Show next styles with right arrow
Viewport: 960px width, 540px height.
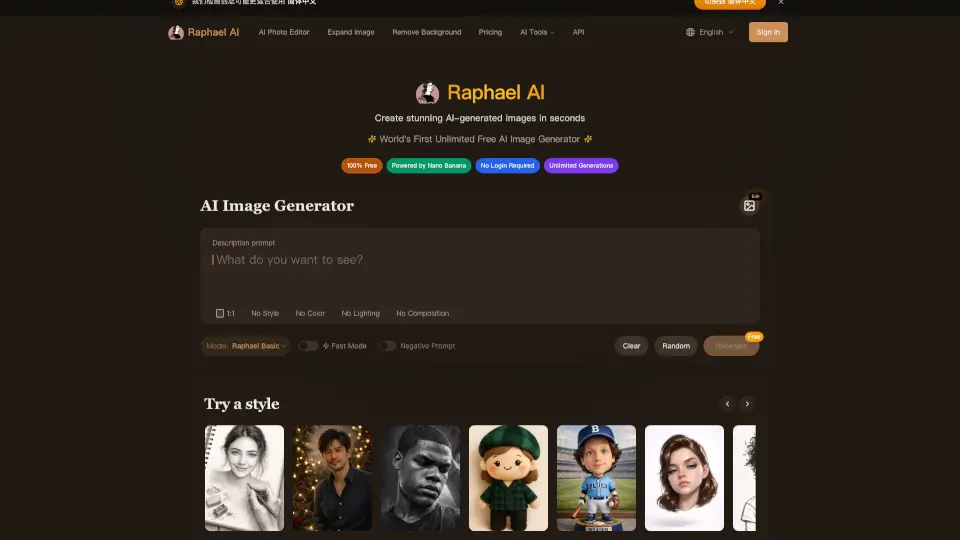[x=747, y=404]
